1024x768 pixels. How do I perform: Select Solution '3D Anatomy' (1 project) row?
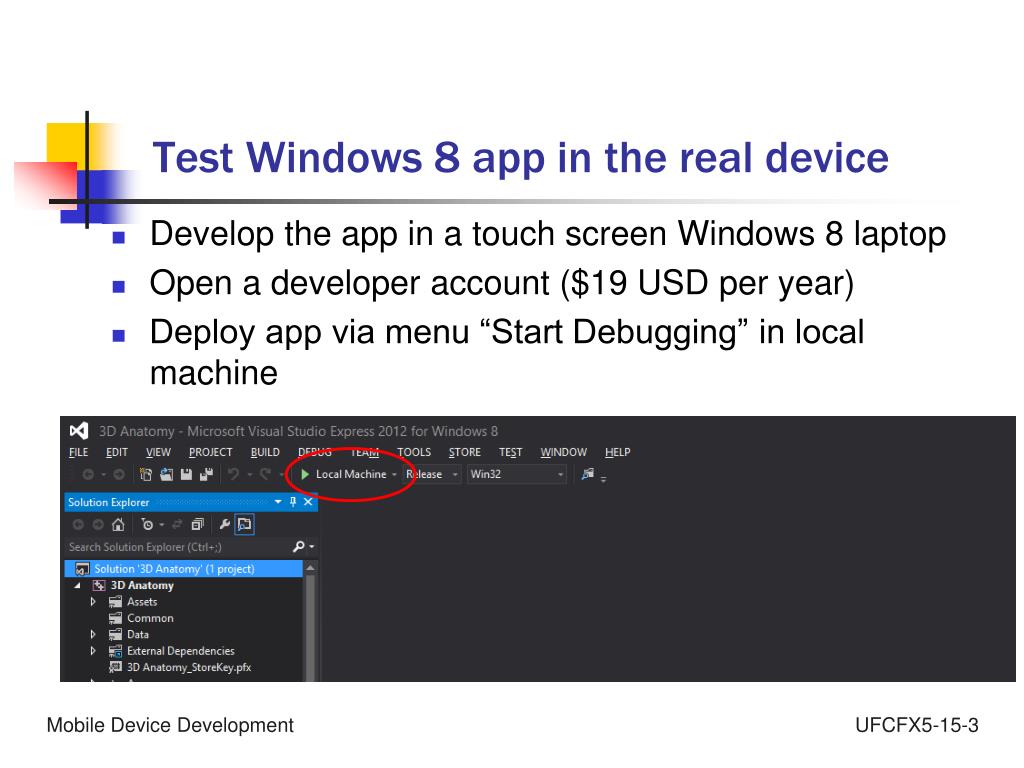[184, 569]
